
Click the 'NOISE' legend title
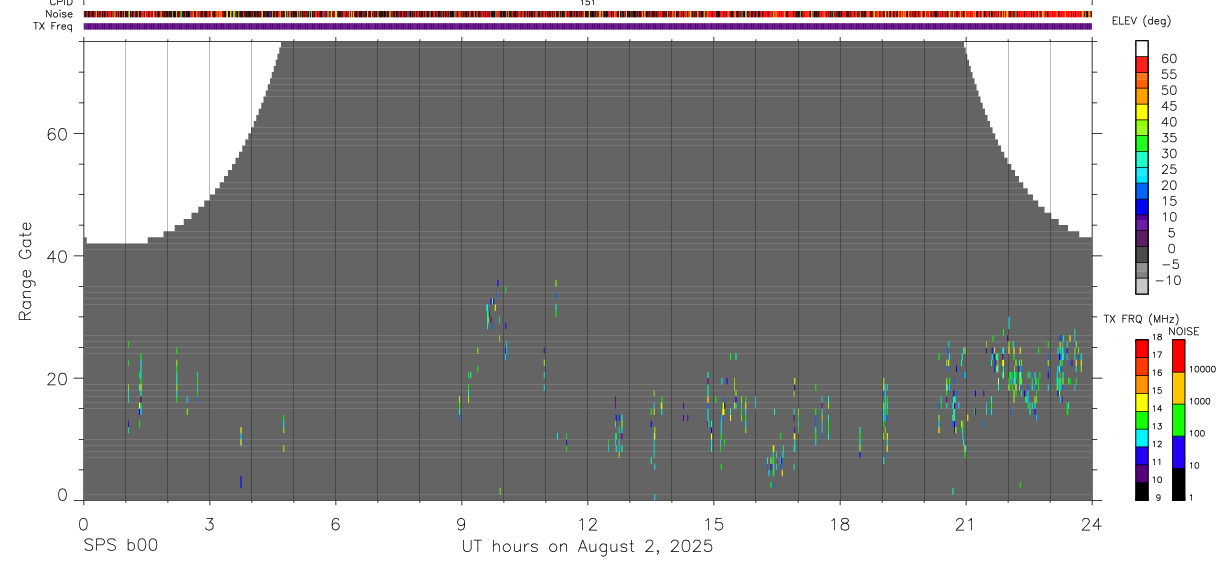click(x=1184, y=332)
